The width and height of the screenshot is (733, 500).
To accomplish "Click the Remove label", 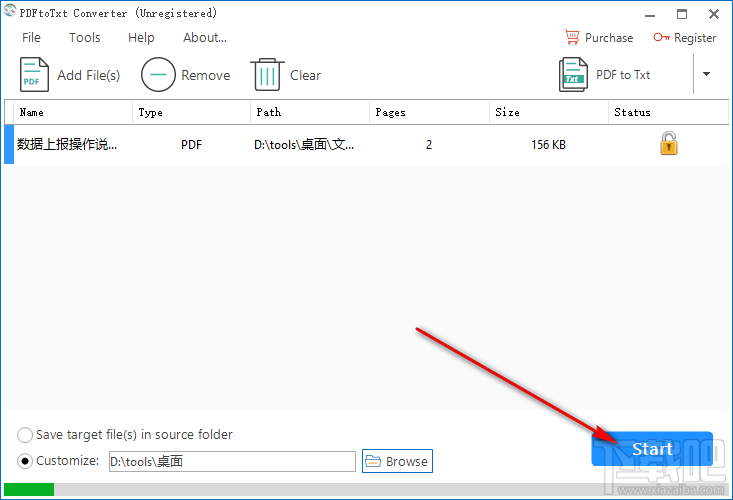I will 206,75.
